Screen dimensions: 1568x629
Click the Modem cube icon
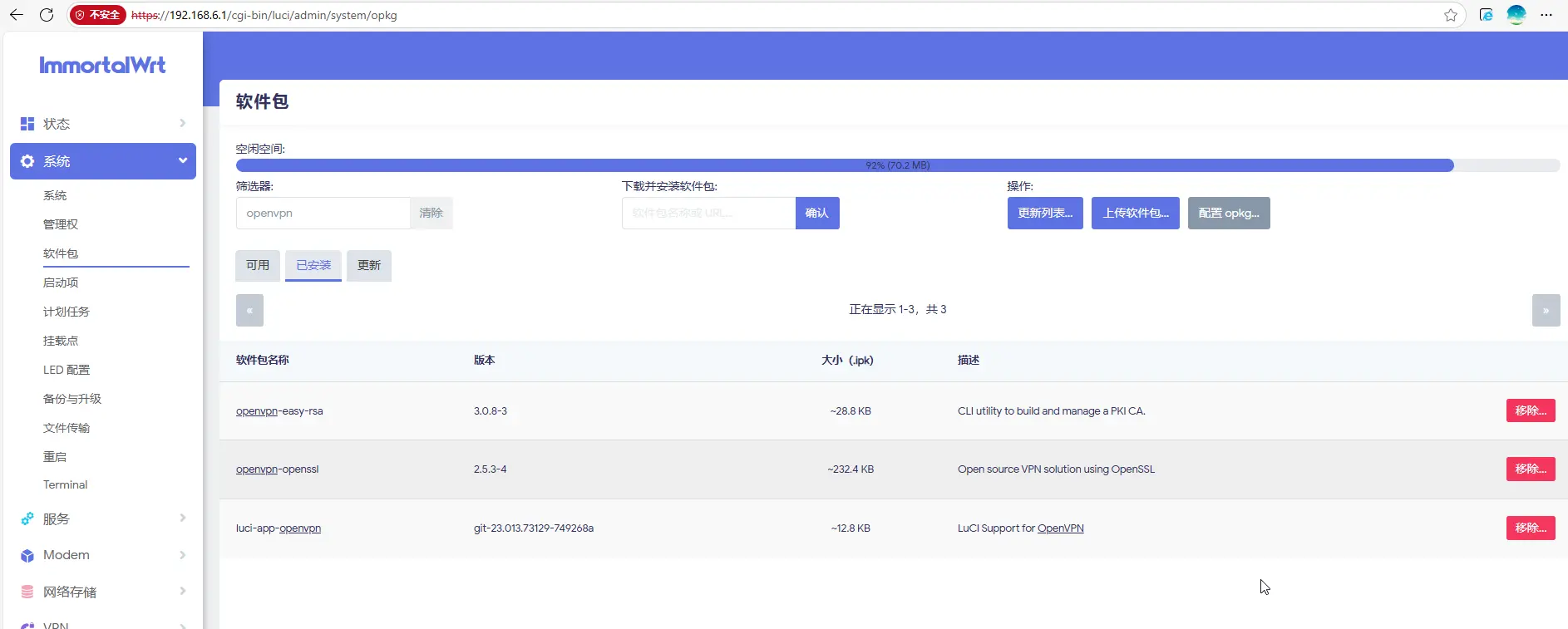[27, 555]
